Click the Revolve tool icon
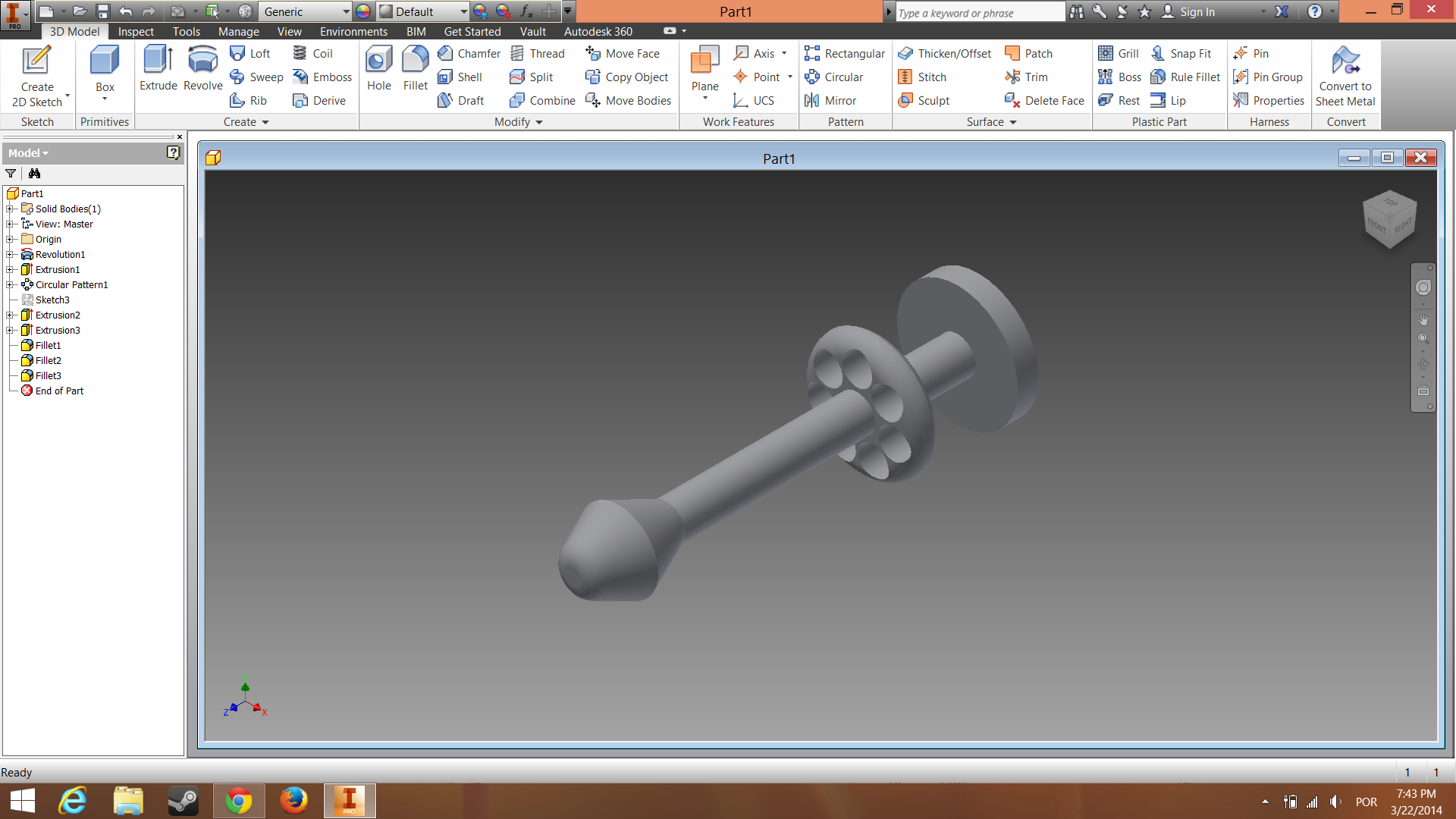Image resolution: width=1456 pixels, height=819 pixels. (x=202, y=61)
